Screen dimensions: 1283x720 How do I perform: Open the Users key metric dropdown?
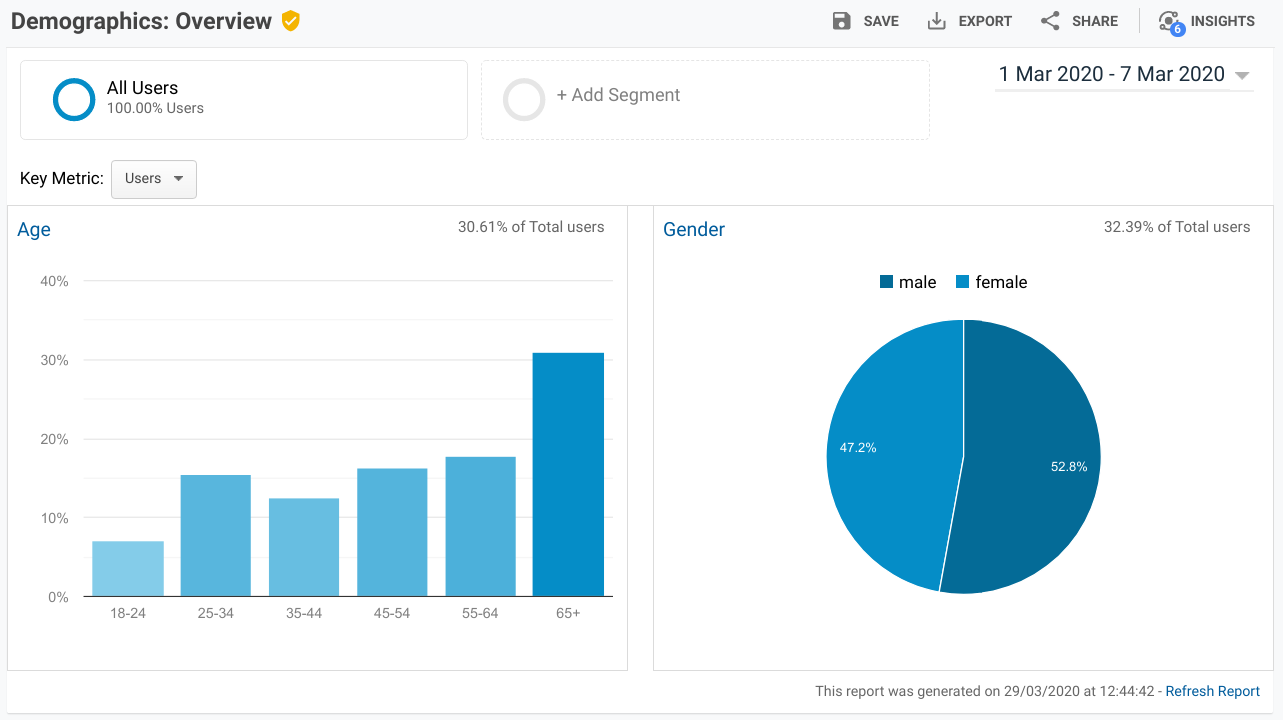click(x=154, y=179)
